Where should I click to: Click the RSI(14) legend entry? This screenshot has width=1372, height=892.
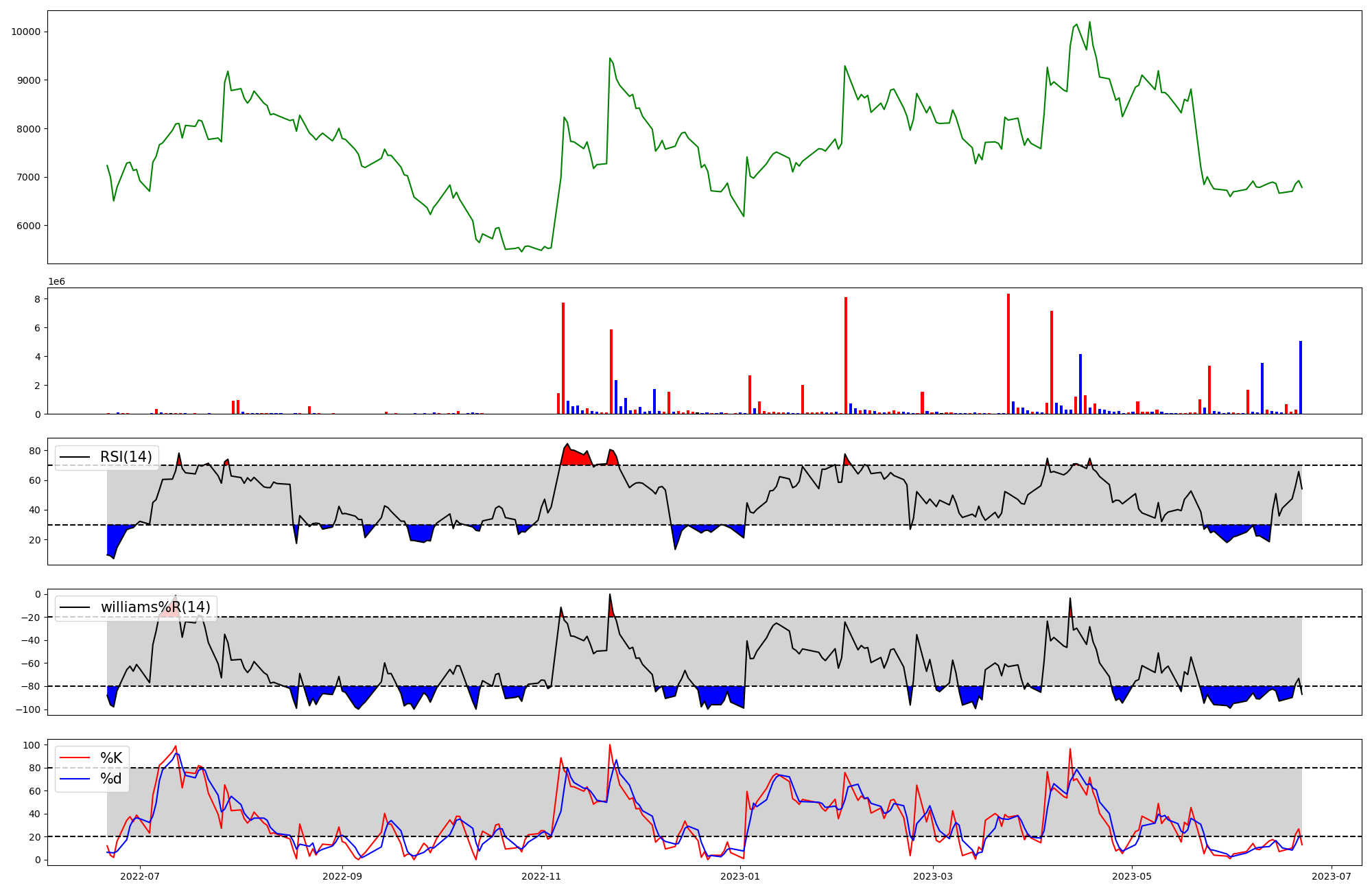[x=126, y=457]
